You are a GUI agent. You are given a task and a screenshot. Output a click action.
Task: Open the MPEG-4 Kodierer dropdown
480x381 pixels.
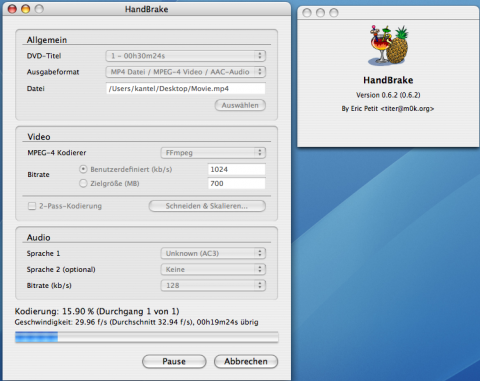[213, 153]
